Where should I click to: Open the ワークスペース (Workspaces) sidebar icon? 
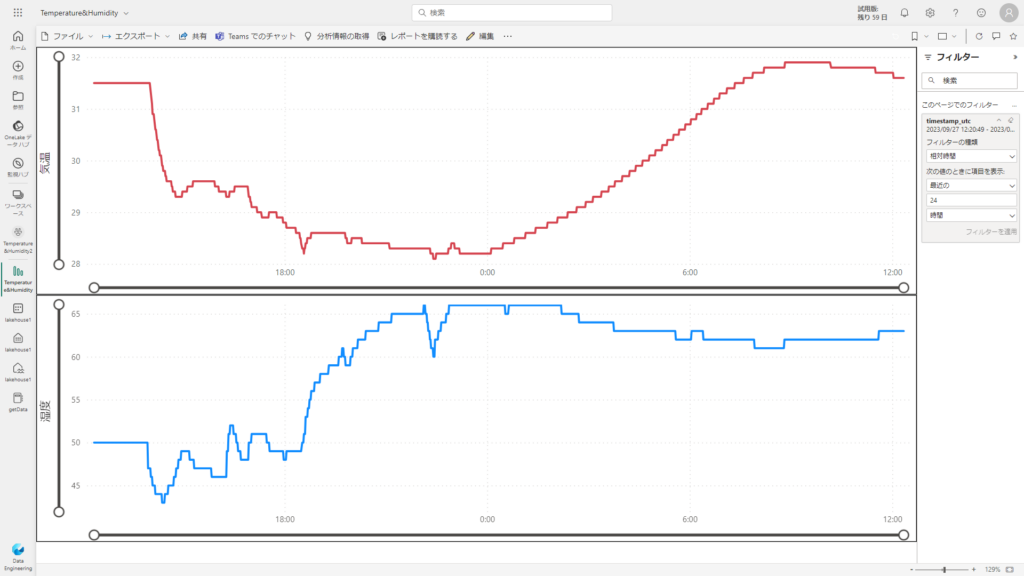click(17, 199)
